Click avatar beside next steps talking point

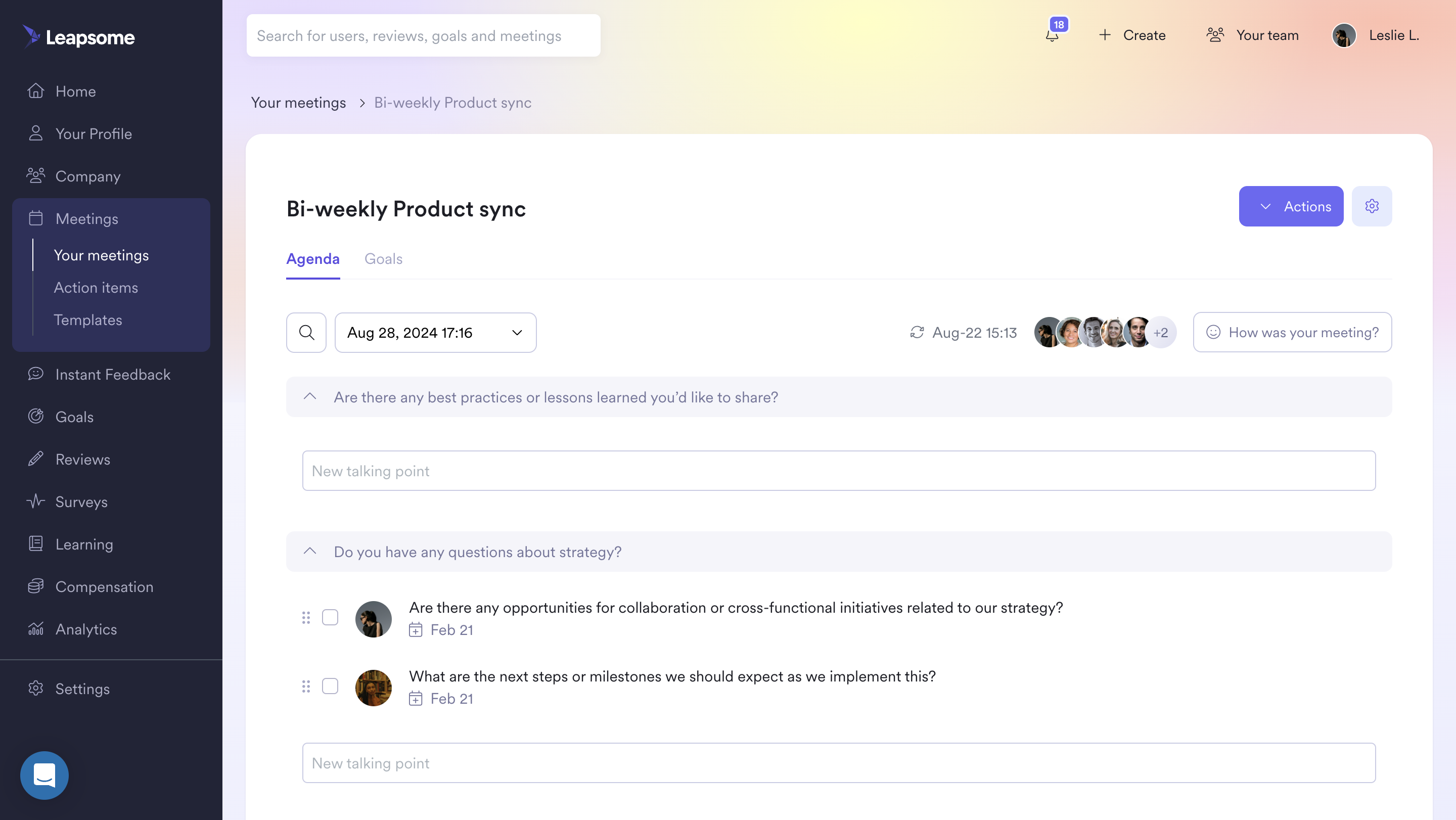(373, 688)
